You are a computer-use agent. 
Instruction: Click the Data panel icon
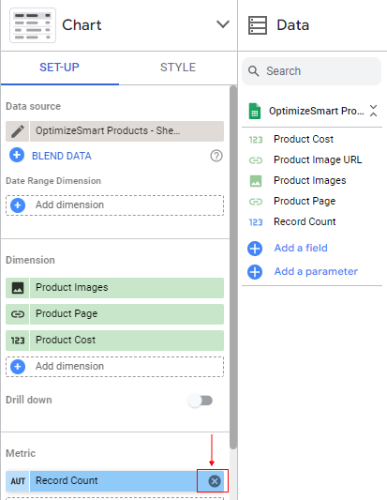pyautogui.click(x=257, y=25)
